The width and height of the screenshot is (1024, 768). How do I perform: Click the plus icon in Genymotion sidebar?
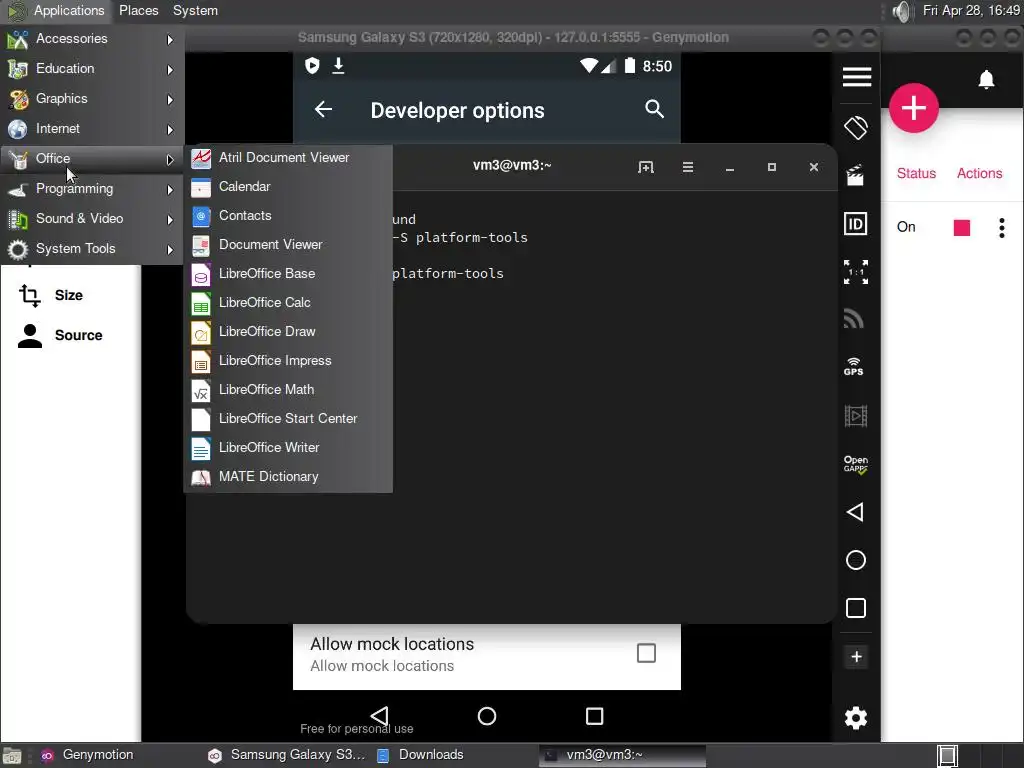click(856, 656)
